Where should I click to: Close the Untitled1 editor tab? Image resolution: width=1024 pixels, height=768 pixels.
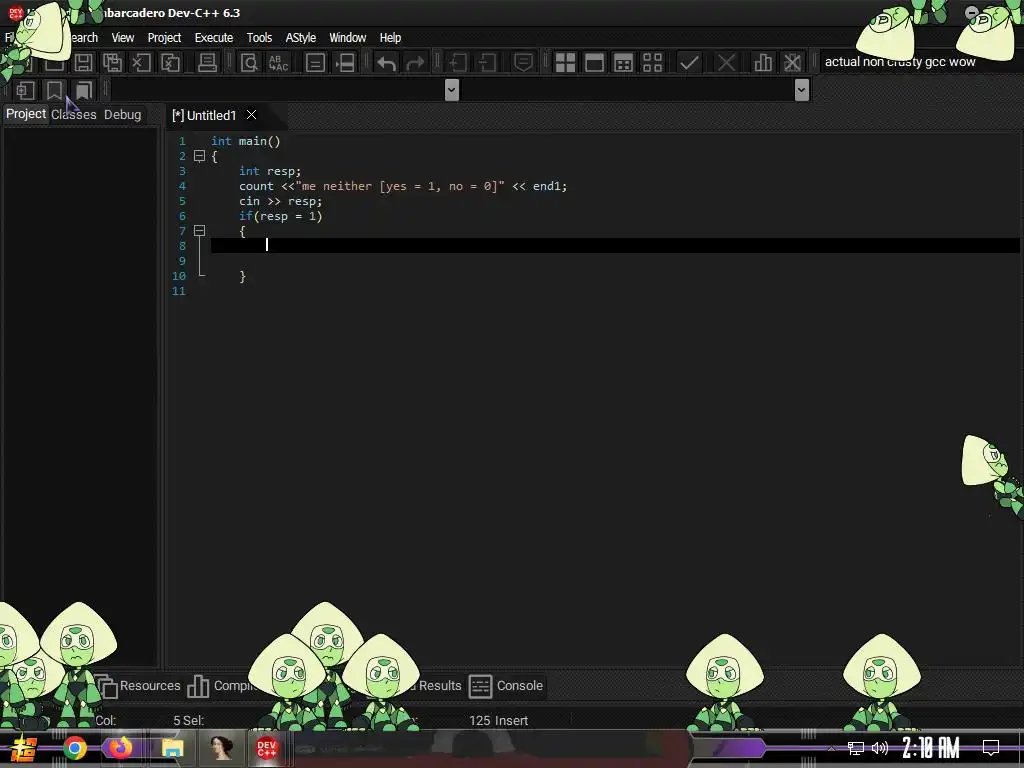pyautogui.click(x=251, y=115)
